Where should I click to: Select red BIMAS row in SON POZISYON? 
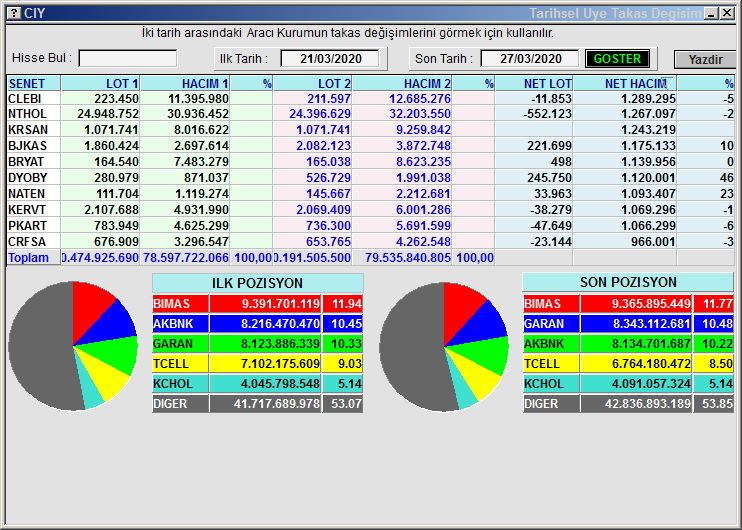pos(628,304)
